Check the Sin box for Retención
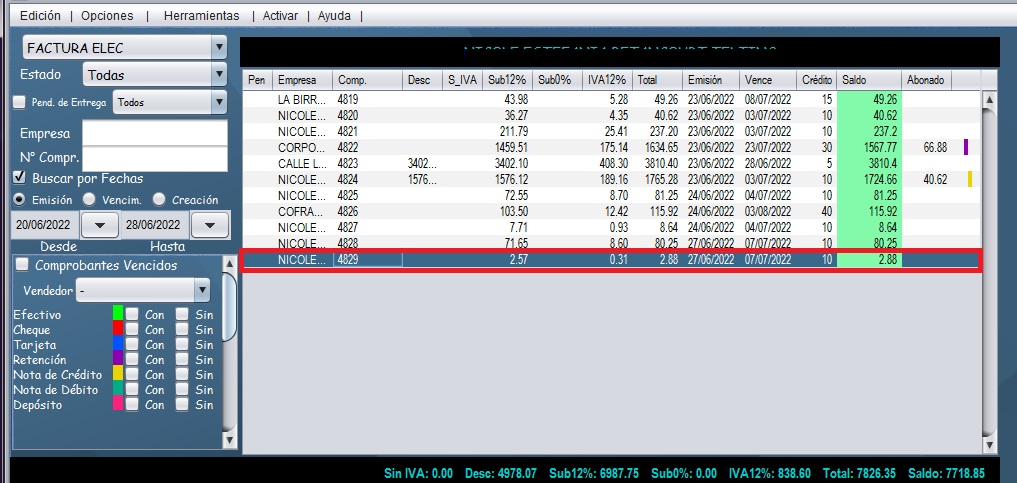This screenshot has width=1017, height=483. (x=182, y=360)
